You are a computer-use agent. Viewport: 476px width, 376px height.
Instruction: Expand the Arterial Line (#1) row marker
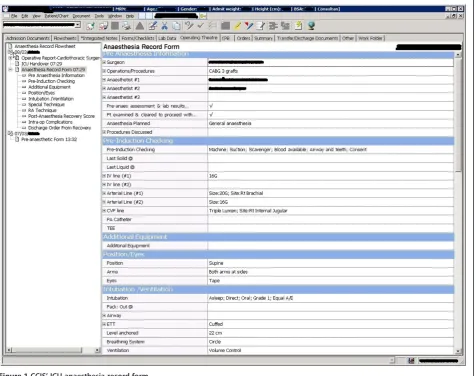(x=104, y=193)
